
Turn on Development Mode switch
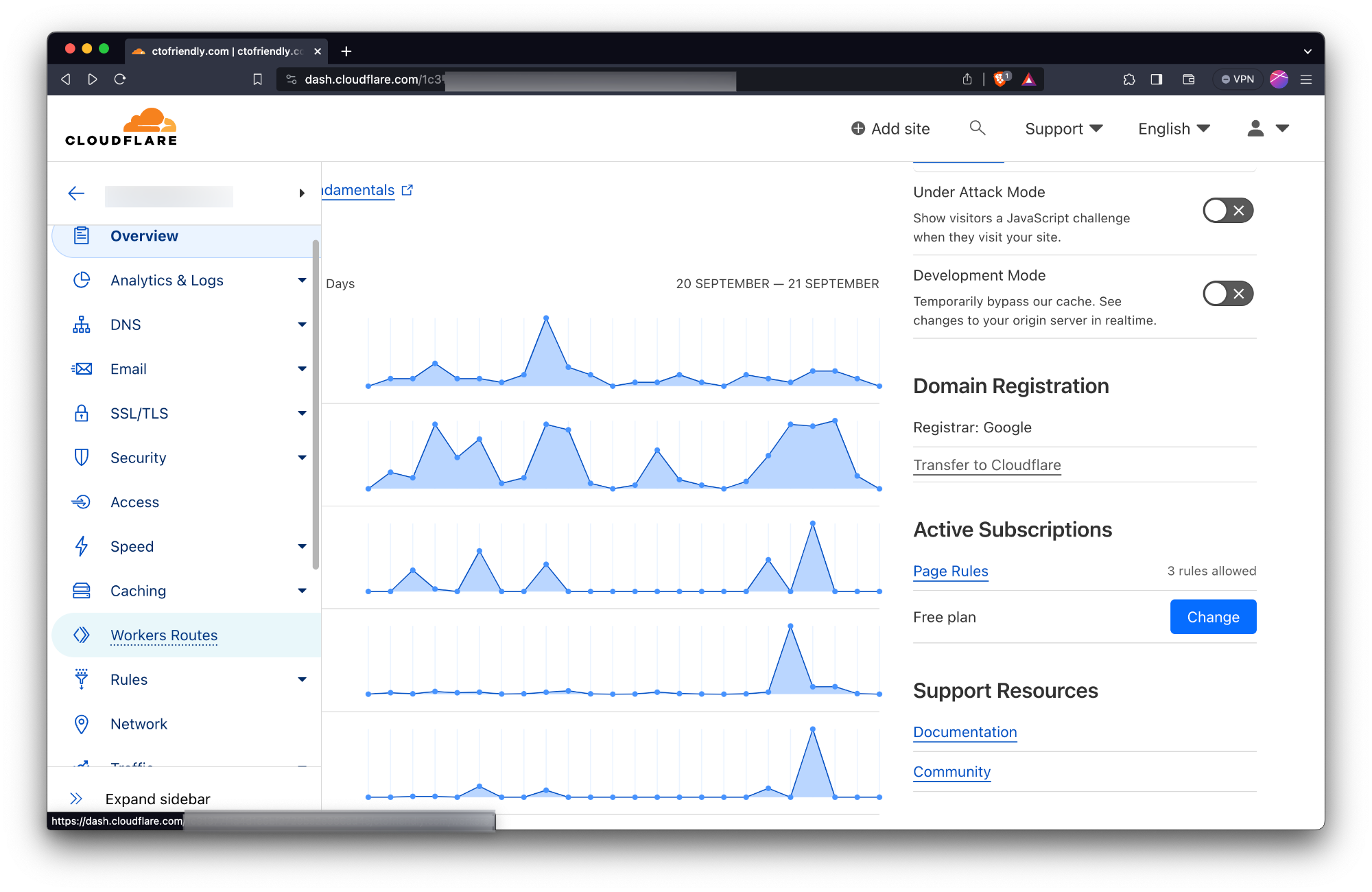1227,294
